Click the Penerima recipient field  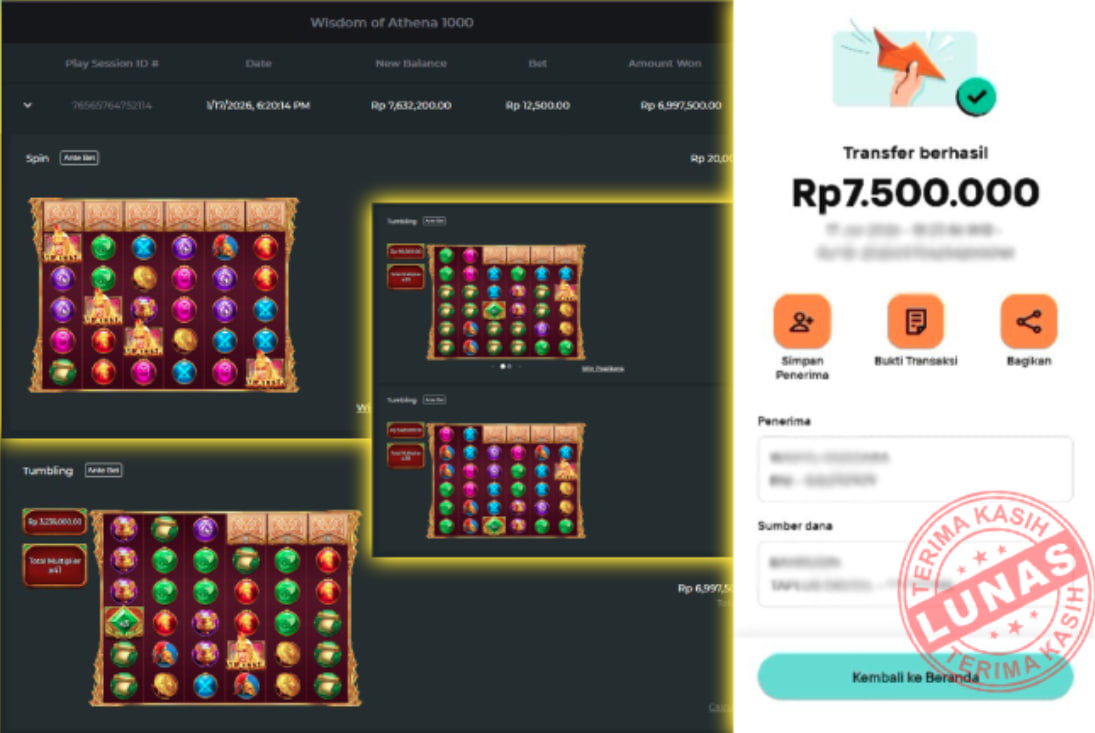point(915,468)
